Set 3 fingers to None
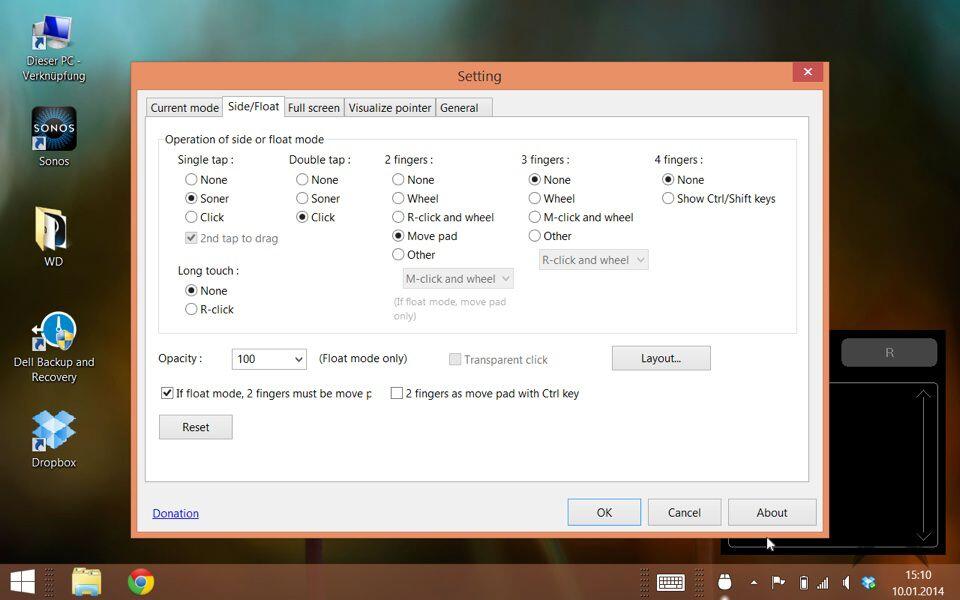Viewport: 960px width, 600px height. (x=549, y=179)
